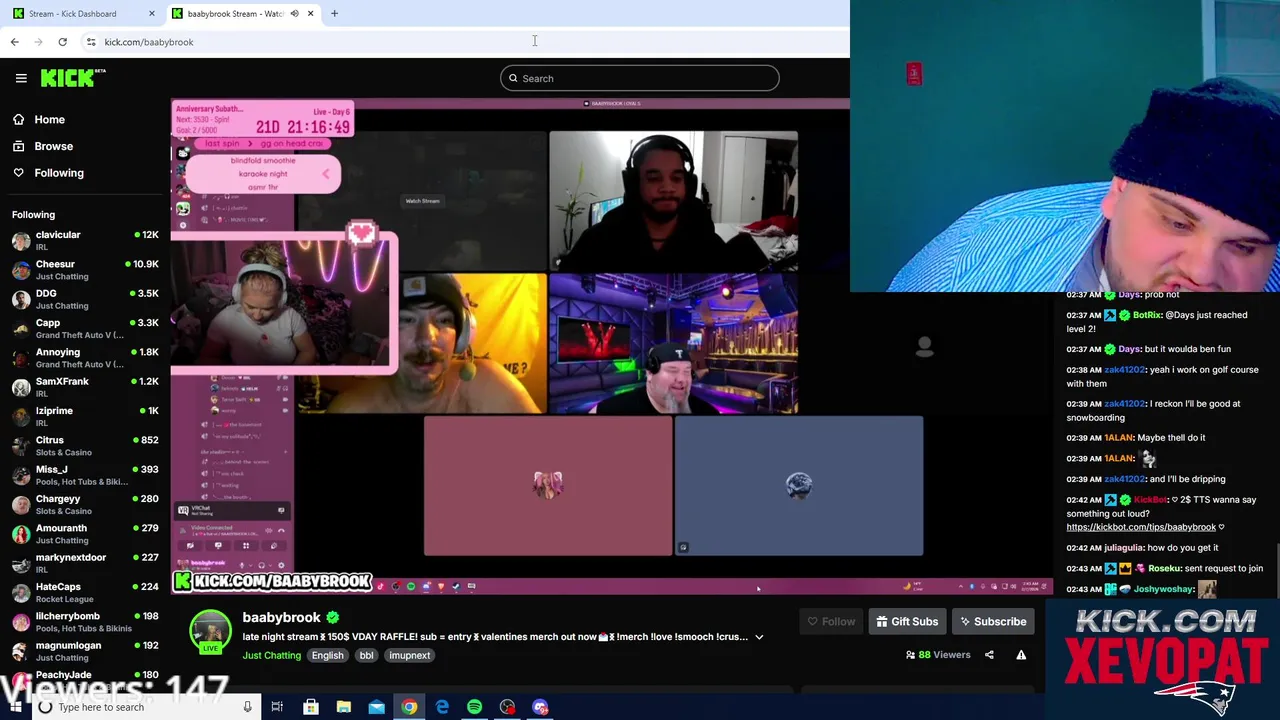Click juliagulia username in chat
Viewport: 1280px width, 720px height.
1124,548
